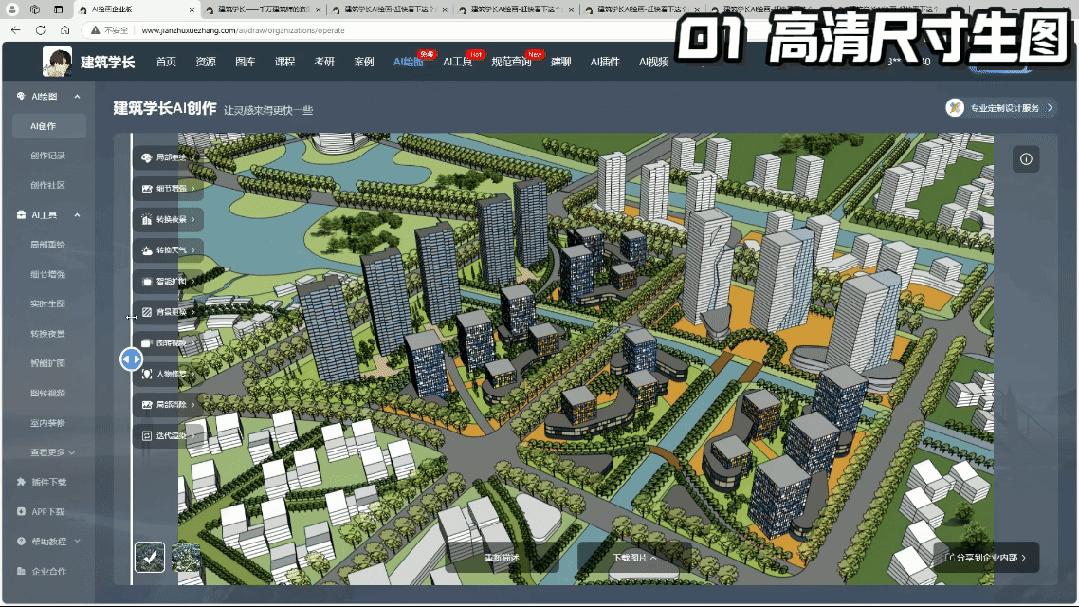Expand the 迭代 iteration tool on the image panel
1079x607 pixels.
click(169, 436)
